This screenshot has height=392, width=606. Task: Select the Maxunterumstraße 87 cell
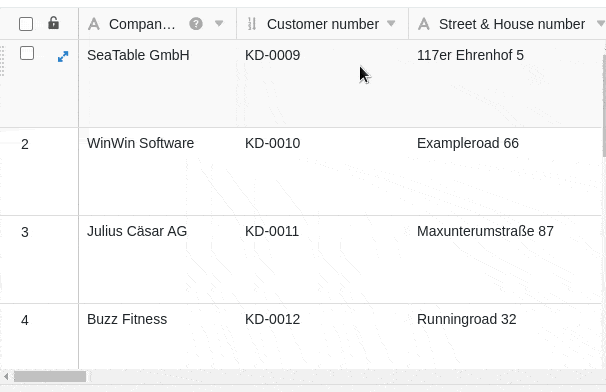click(505, 260)
